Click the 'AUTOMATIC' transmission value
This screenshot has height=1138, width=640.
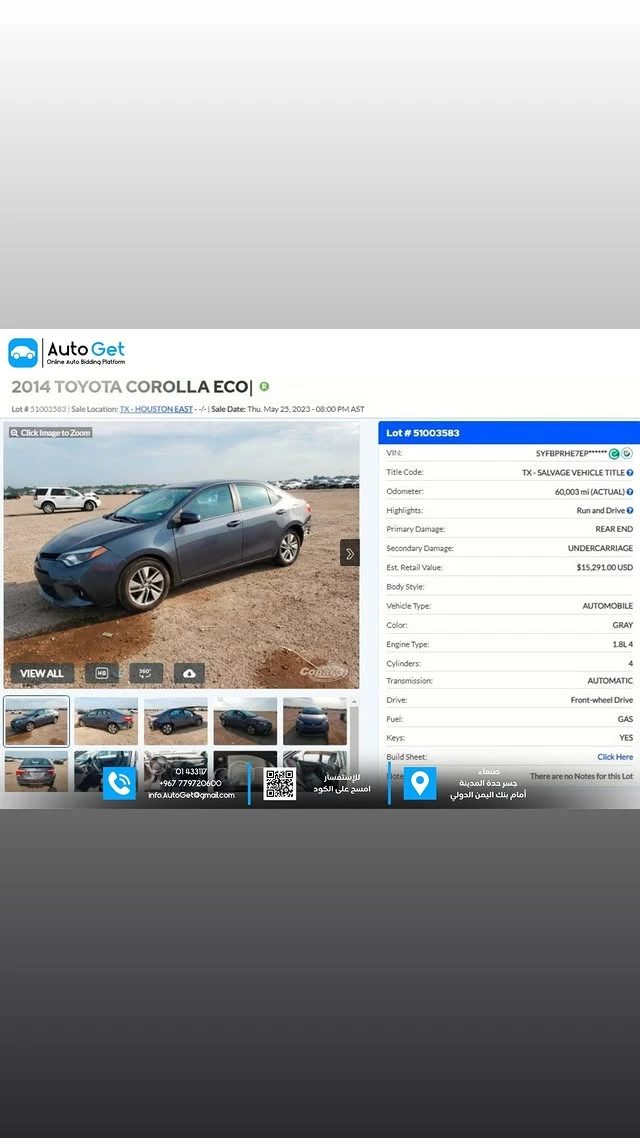[x=610, y=681]
